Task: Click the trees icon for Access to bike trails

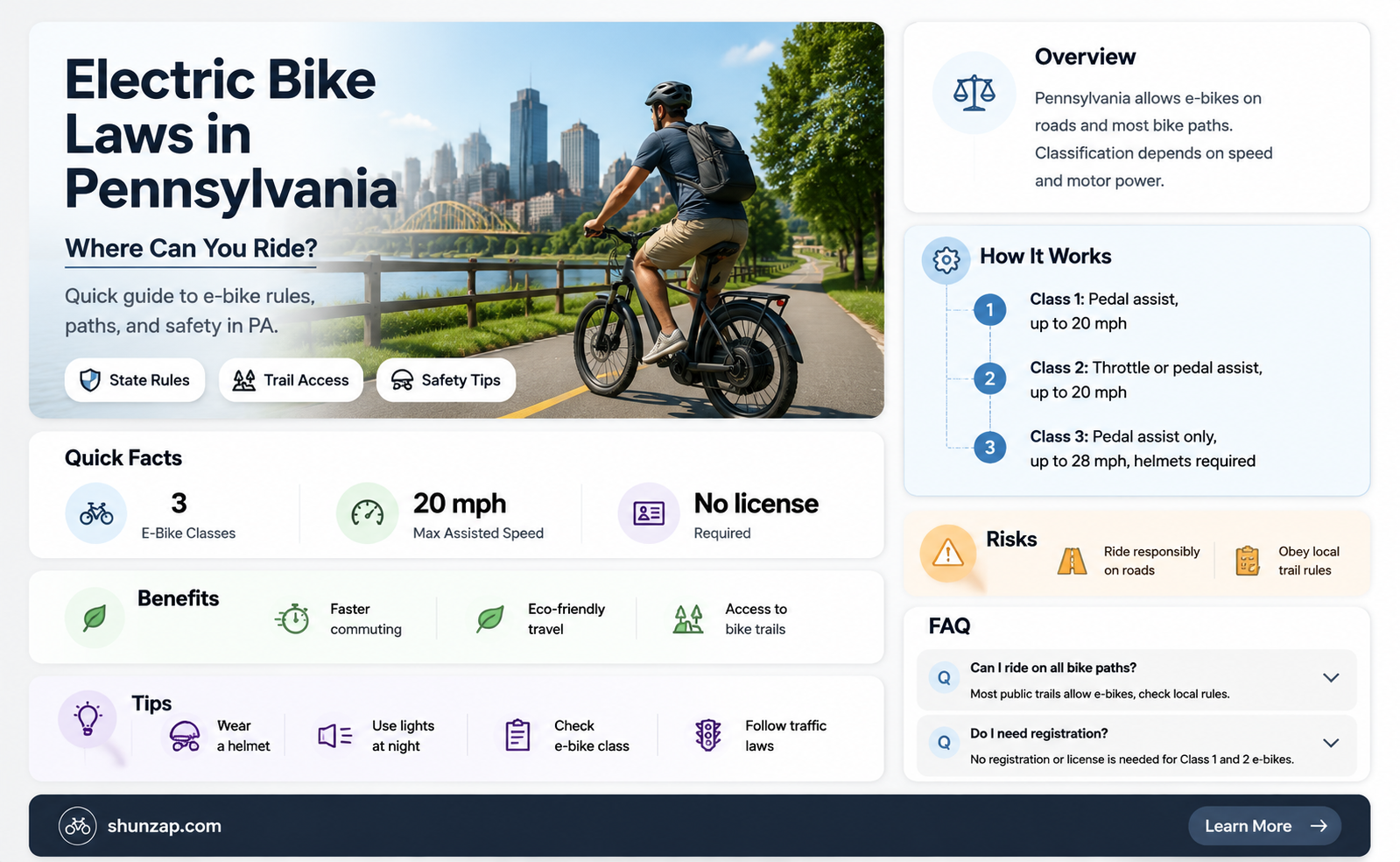Action: coord(688,618)
